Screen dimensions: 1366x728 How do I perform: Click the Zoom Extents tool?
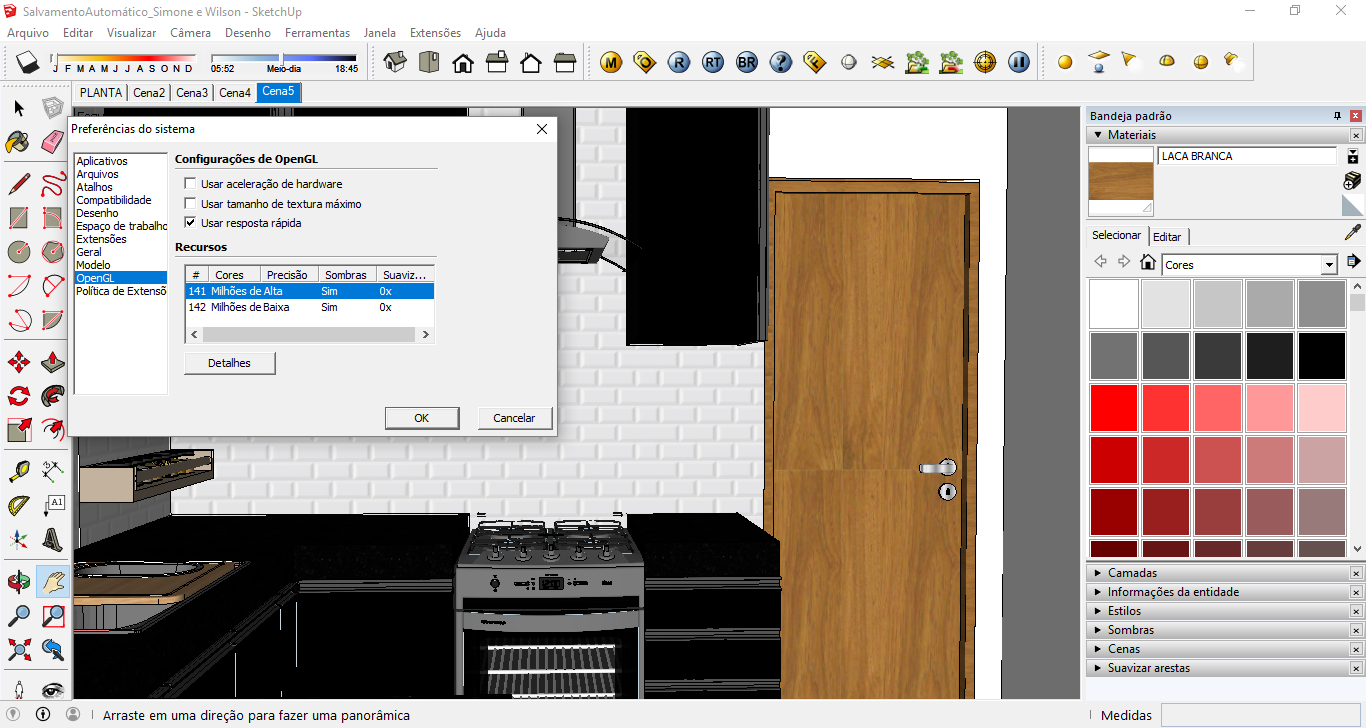(18, 650)
